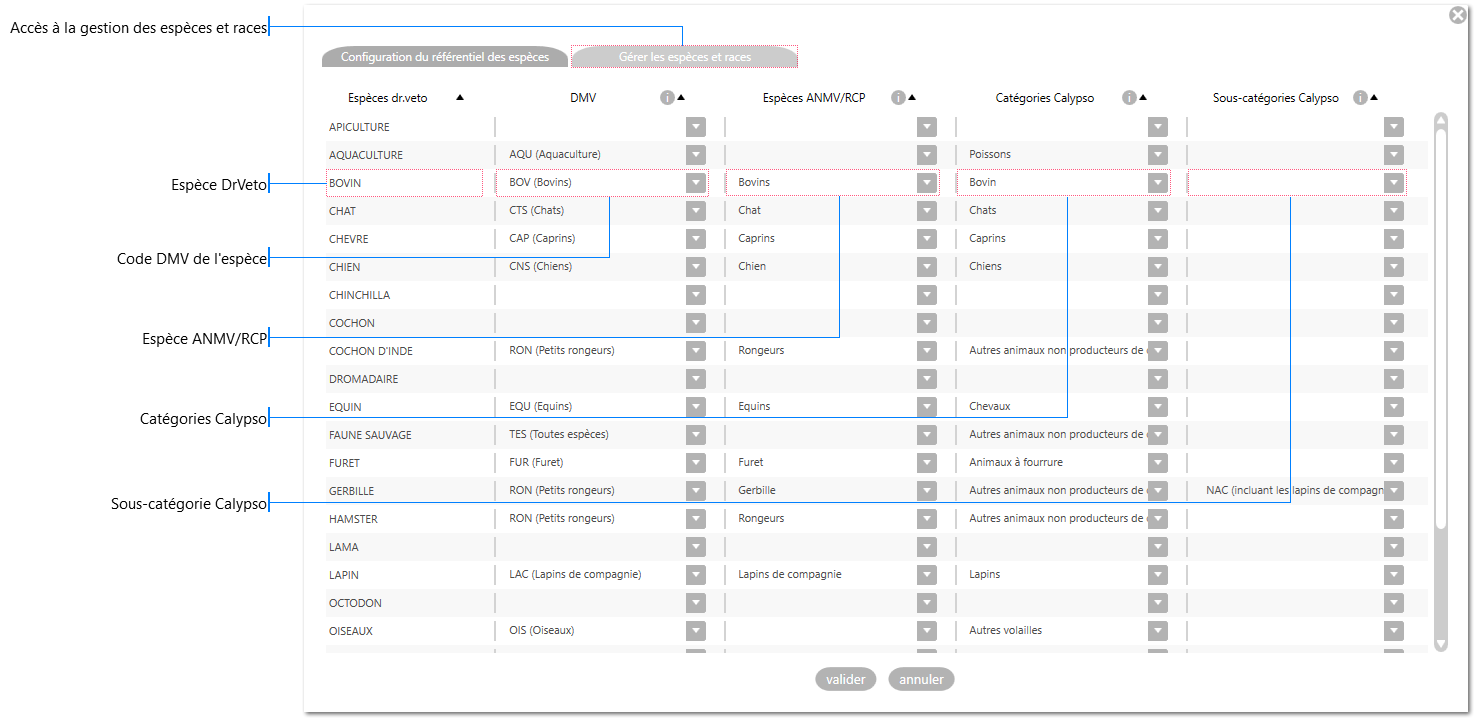1477x721 pixels.
Task: Select the LAPIN species name
Action: 344,575
